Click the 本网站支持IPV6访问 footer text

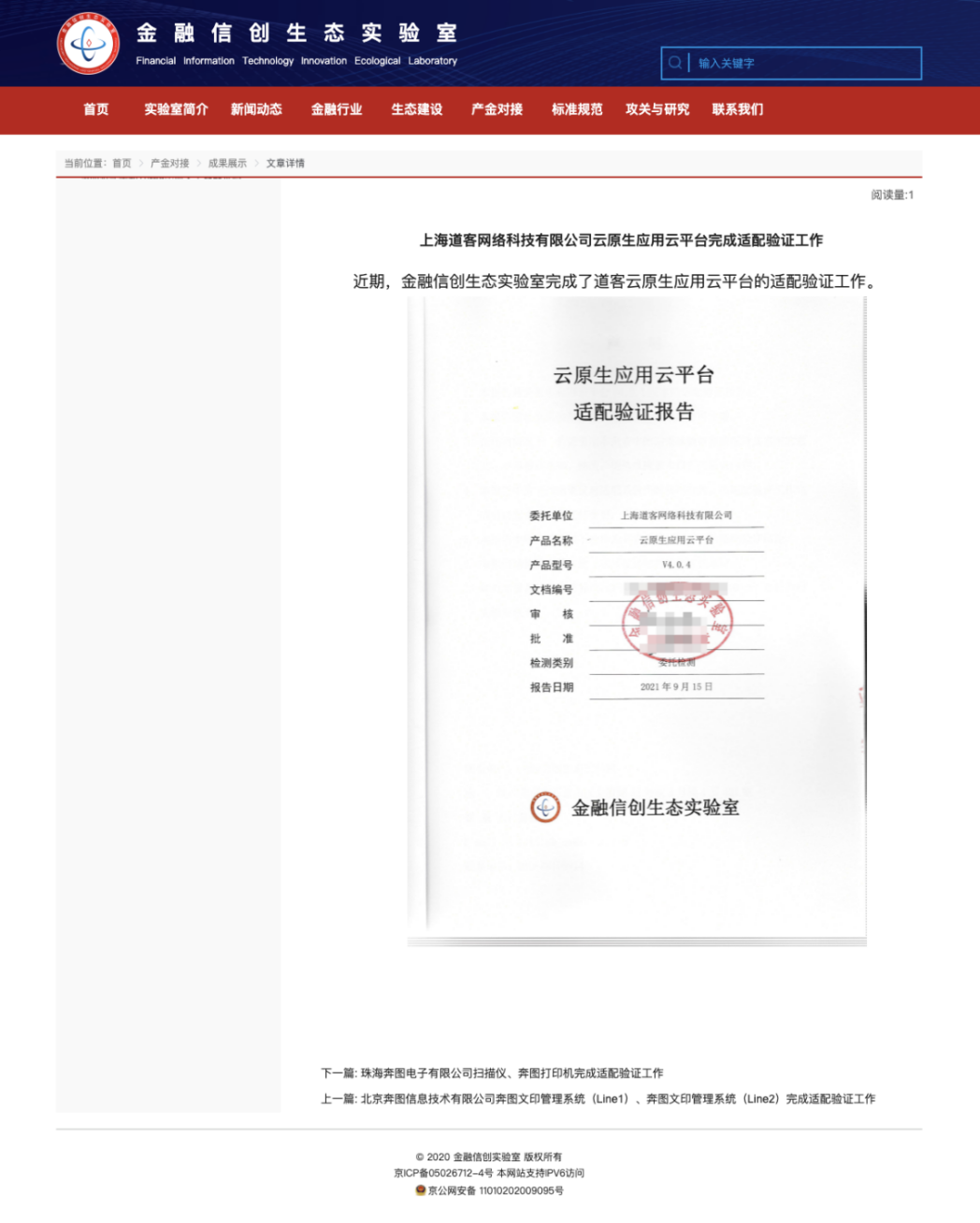tap(540, 1173)
